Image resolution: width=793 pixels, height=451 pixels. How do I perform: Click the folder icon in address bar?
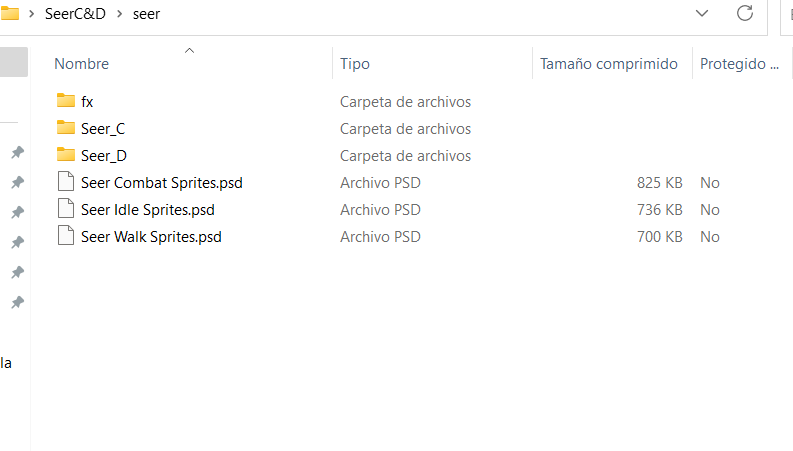[9, 14]
